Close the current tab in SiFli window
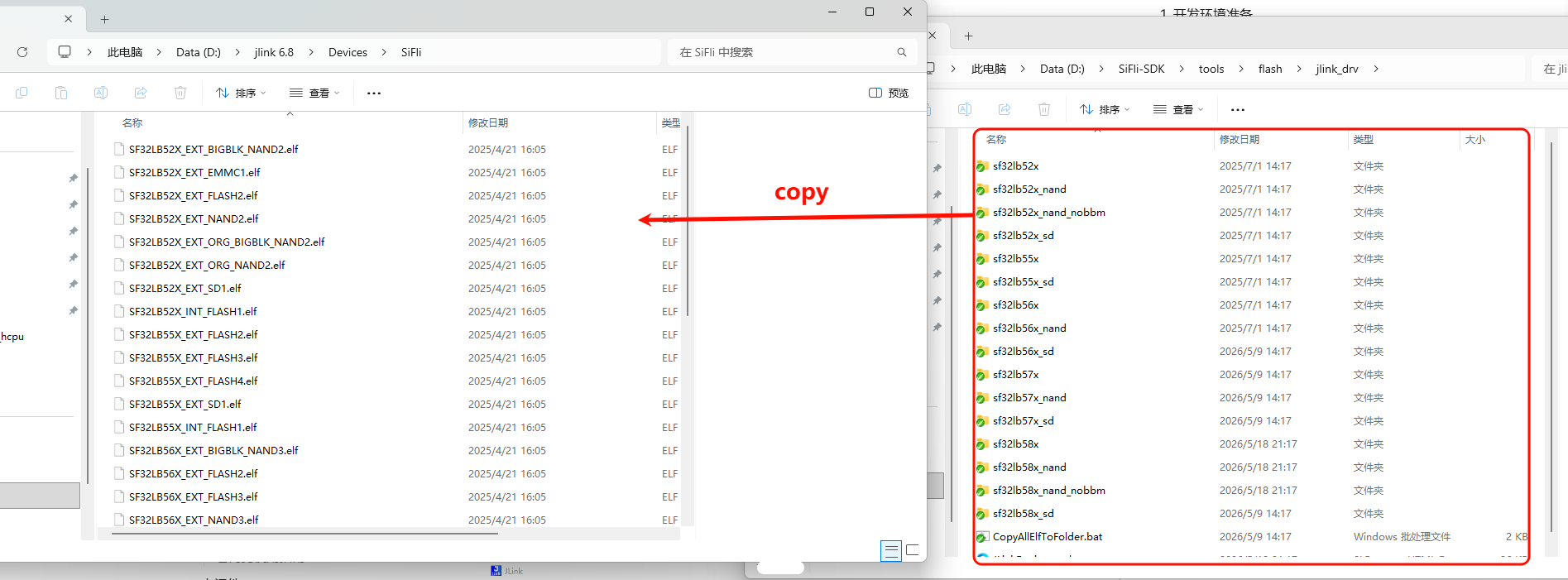This screenshot has height=580, width=1568. point(69,18)
